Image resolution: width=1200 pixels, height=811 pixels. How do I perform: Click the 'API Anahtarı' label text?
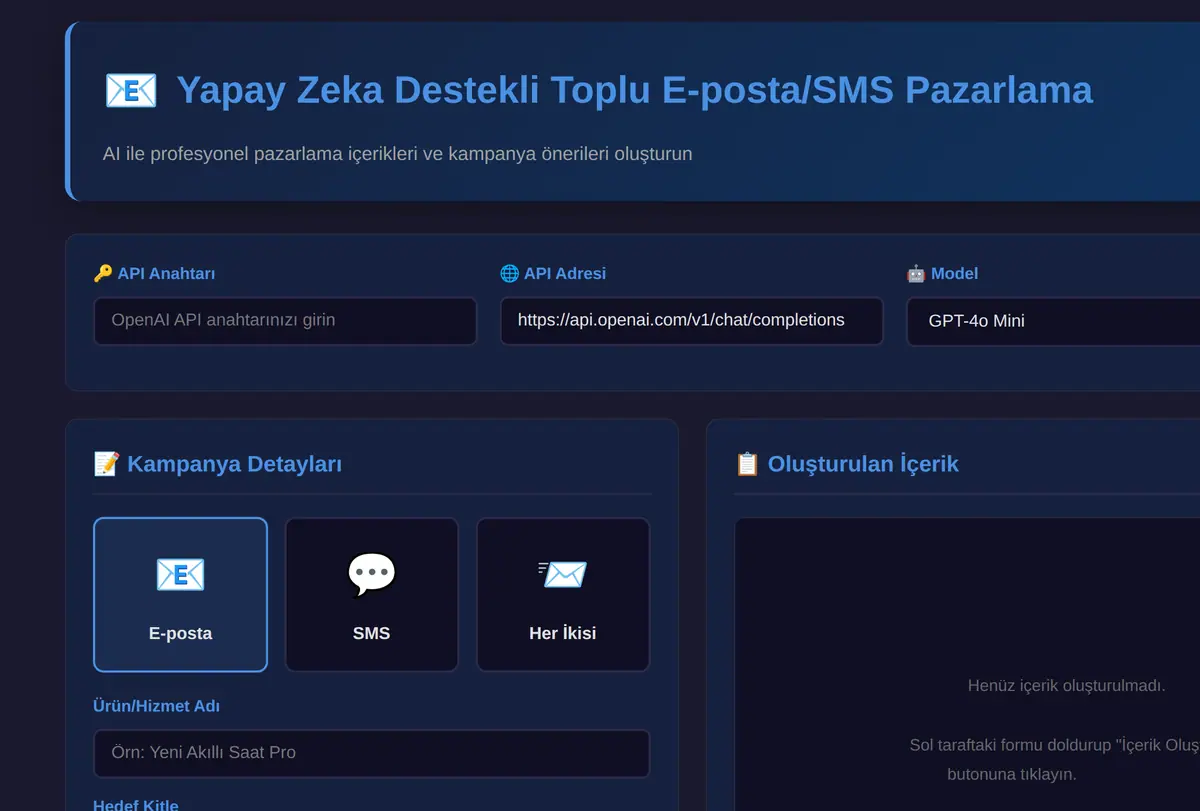[166, 273]
